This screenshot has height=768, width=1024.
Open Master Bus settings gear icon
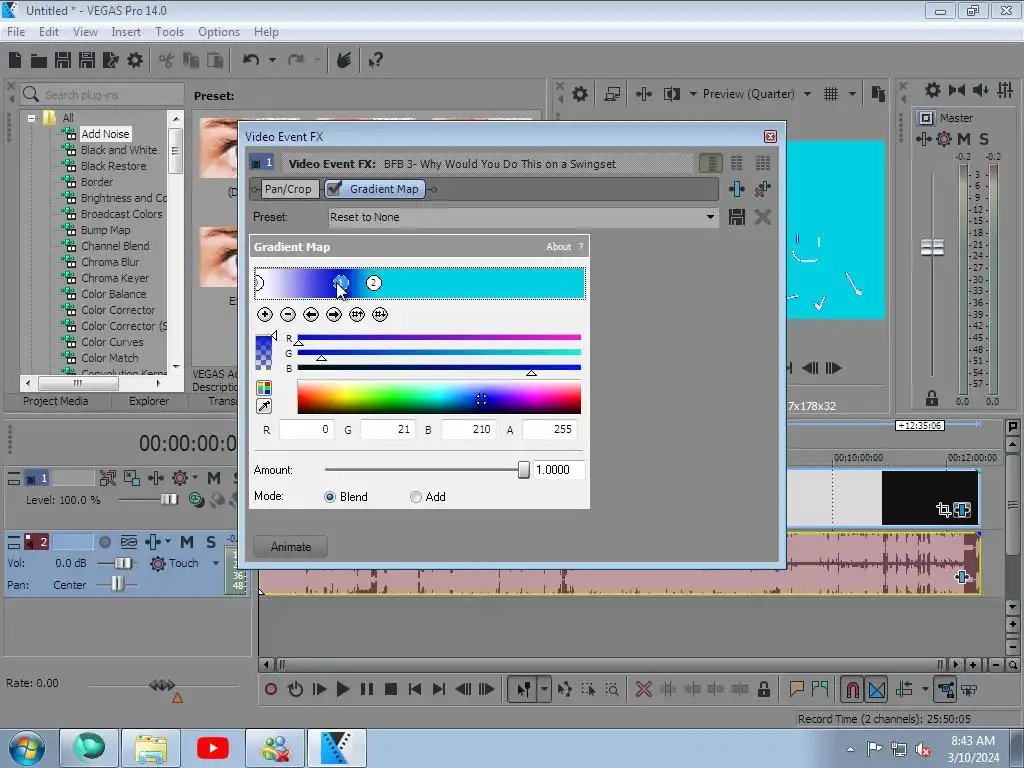(933, 90)
